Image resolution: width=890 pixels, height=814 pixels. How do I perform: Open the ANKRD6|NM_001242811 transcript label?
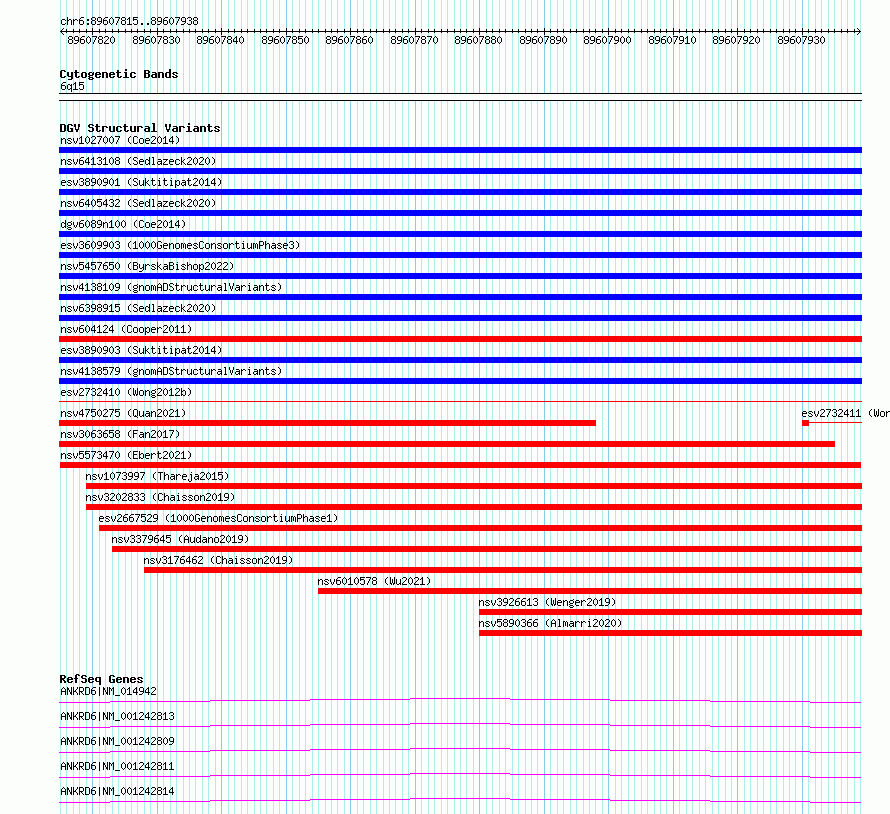(x=117, y=766)
